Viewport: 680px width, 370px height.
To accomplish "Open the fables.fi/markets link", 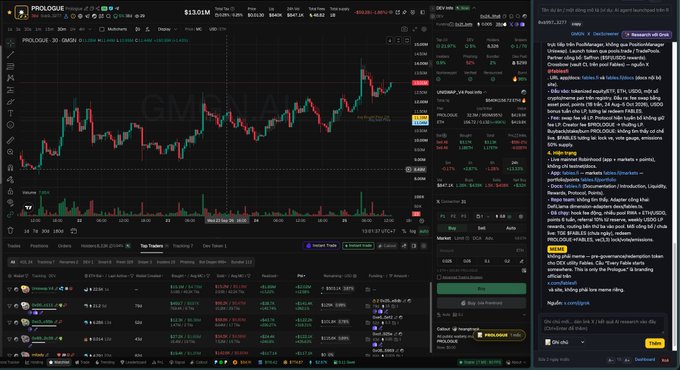I will [x=621, y=173].
